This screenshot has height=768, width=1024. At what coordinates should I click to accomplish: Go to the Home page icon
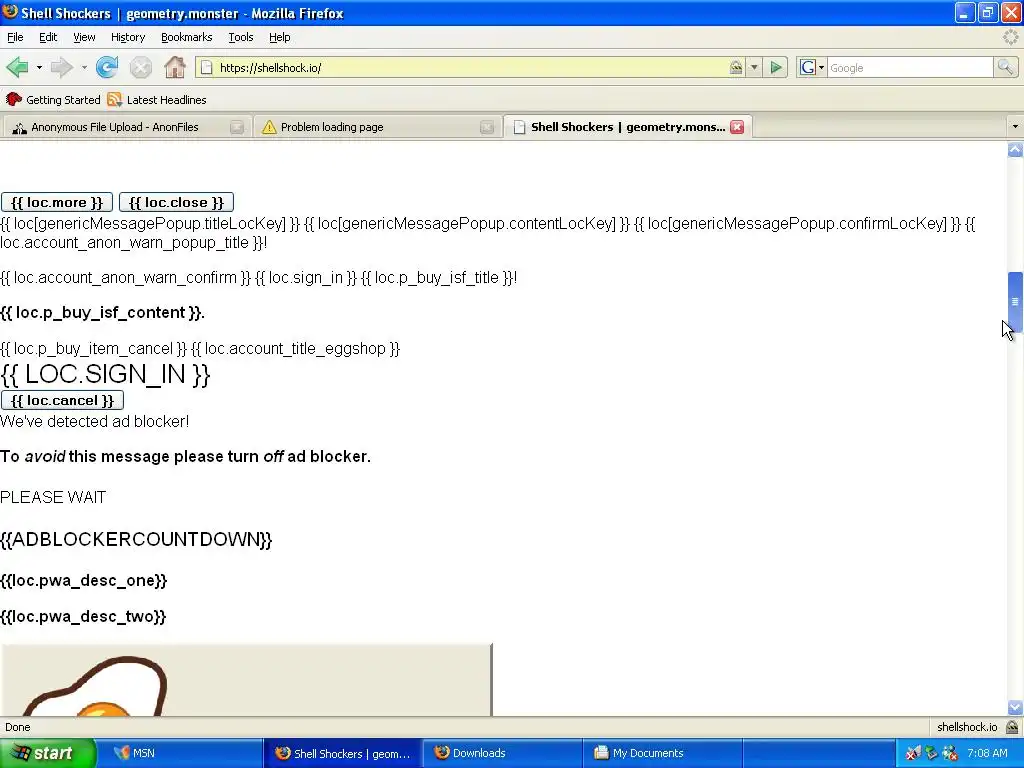[x=174, y=67]
